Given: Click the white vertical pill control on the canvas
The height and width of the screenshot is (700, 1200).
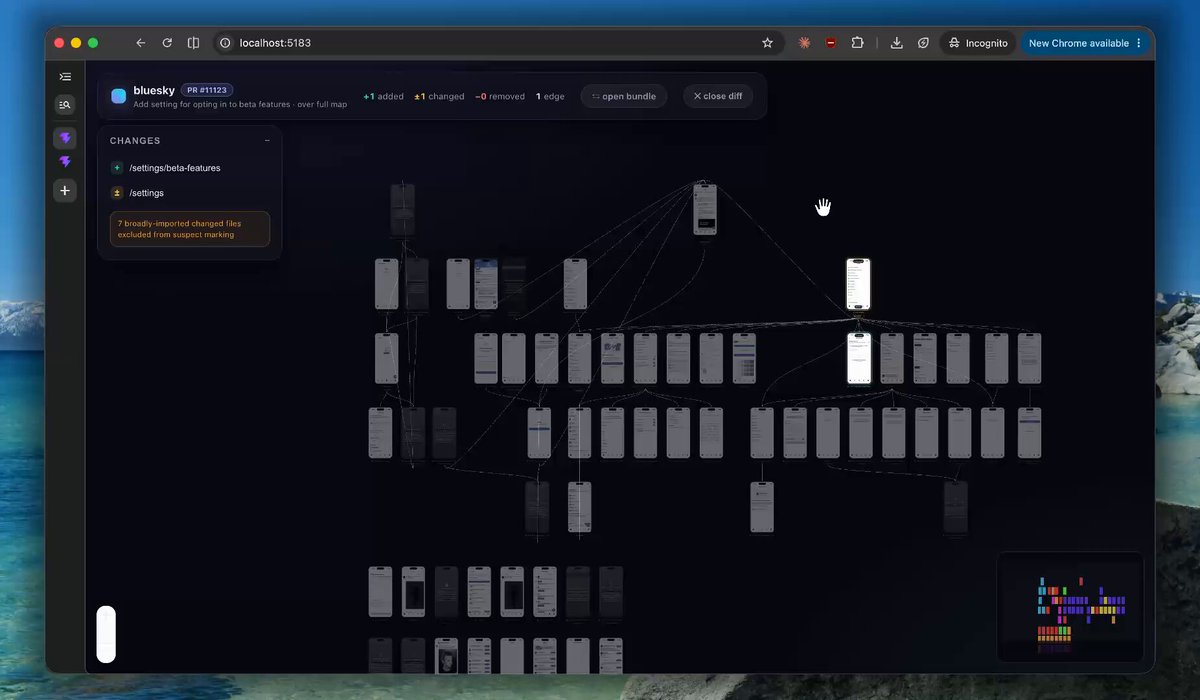Looking at the screenshot, I should coord(106,634).
